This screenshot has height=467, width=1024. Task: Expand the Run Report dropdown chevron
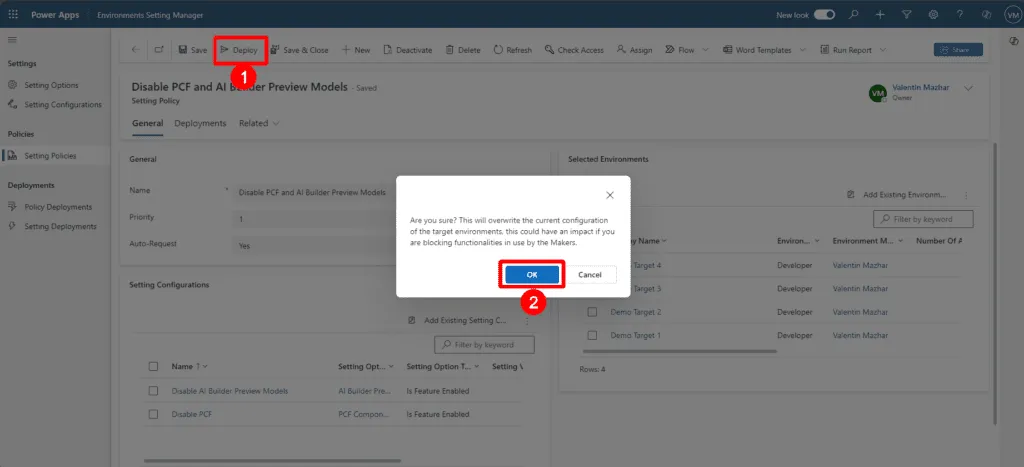pyautogui.click(x=883, y=50)
